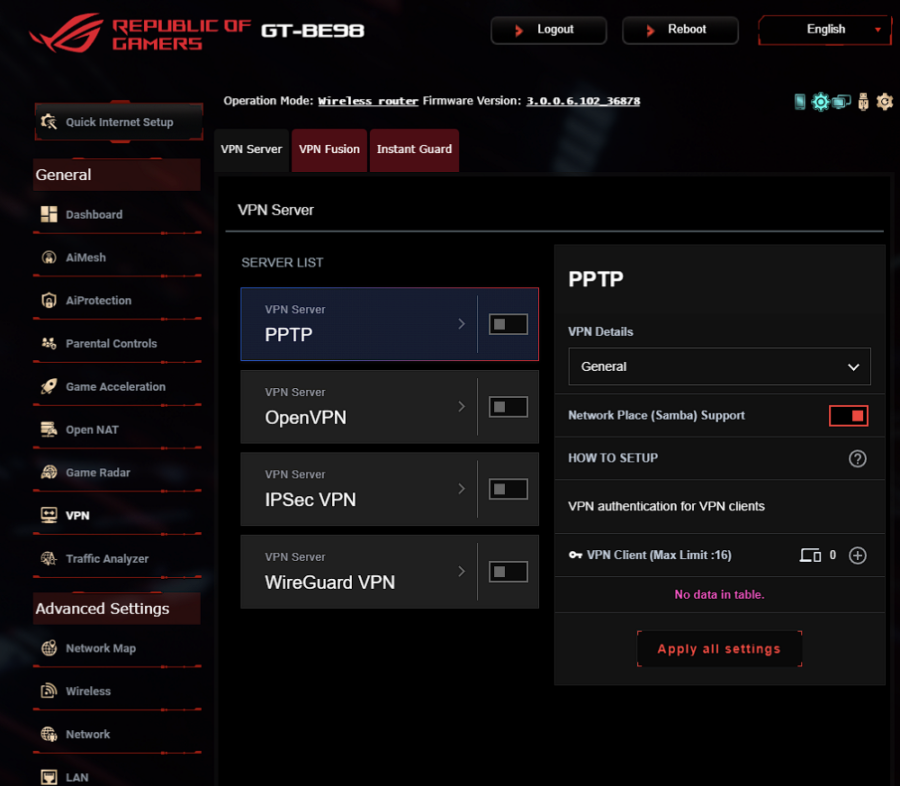Click the Parental Controls family icon
The image size is (900, 786).
pos(49,343)
